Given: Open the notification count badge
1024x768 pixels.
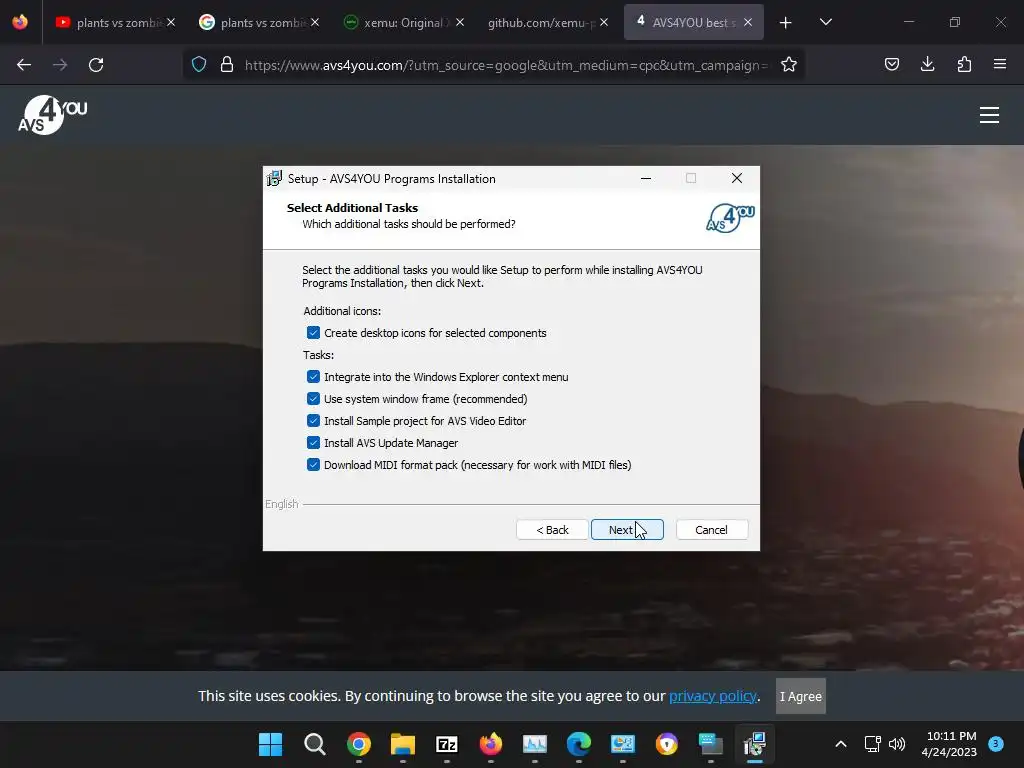Looking at the screenshot, I should coord(995,744).
